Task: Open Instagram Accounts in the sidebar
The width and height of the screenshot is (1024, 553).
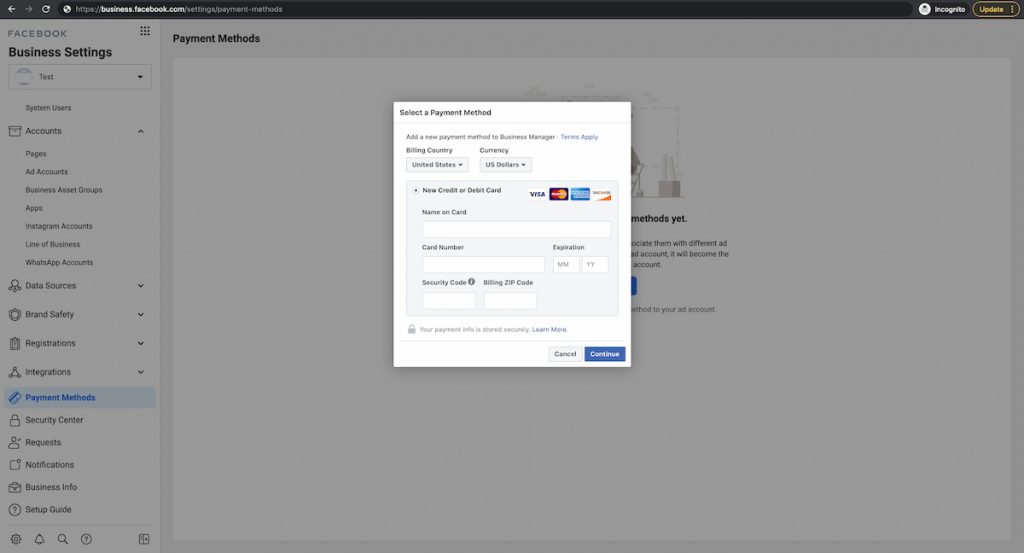Action: [x=59, y=226]
